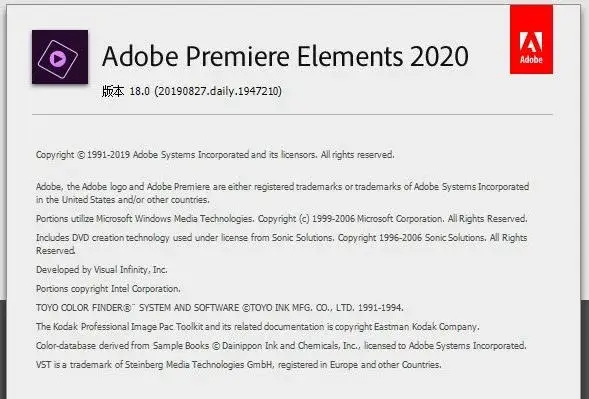The height and width of the screenshot is (399, 589).
Task: Click the Kodak Professional Image Pac Toolkit line
Action: click(258, 327)
